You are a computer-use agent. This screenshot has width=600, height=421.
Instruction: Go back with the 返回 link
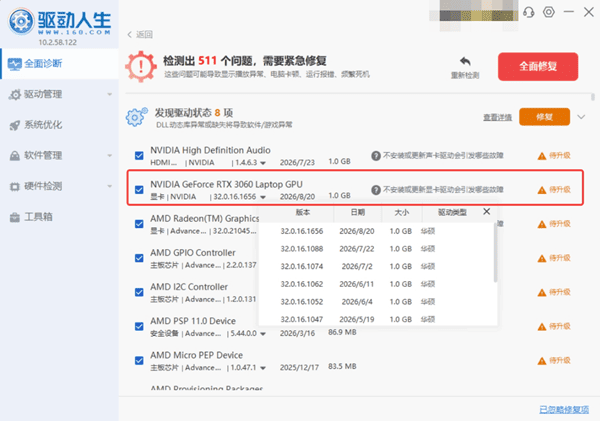[x=140, y=34]
